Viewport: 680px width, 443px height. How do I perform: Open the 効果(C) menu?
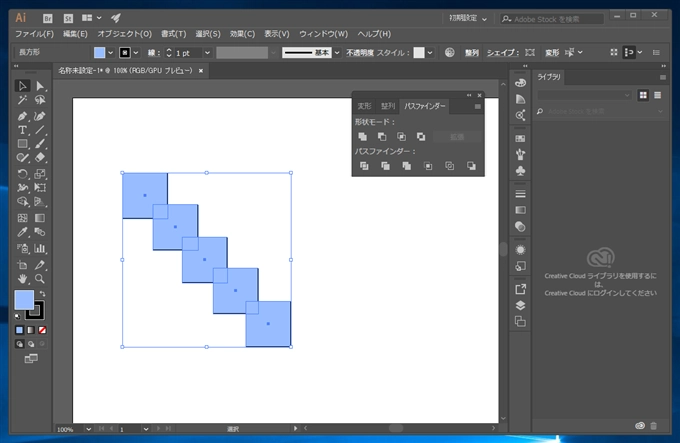[x=242, y=34]
